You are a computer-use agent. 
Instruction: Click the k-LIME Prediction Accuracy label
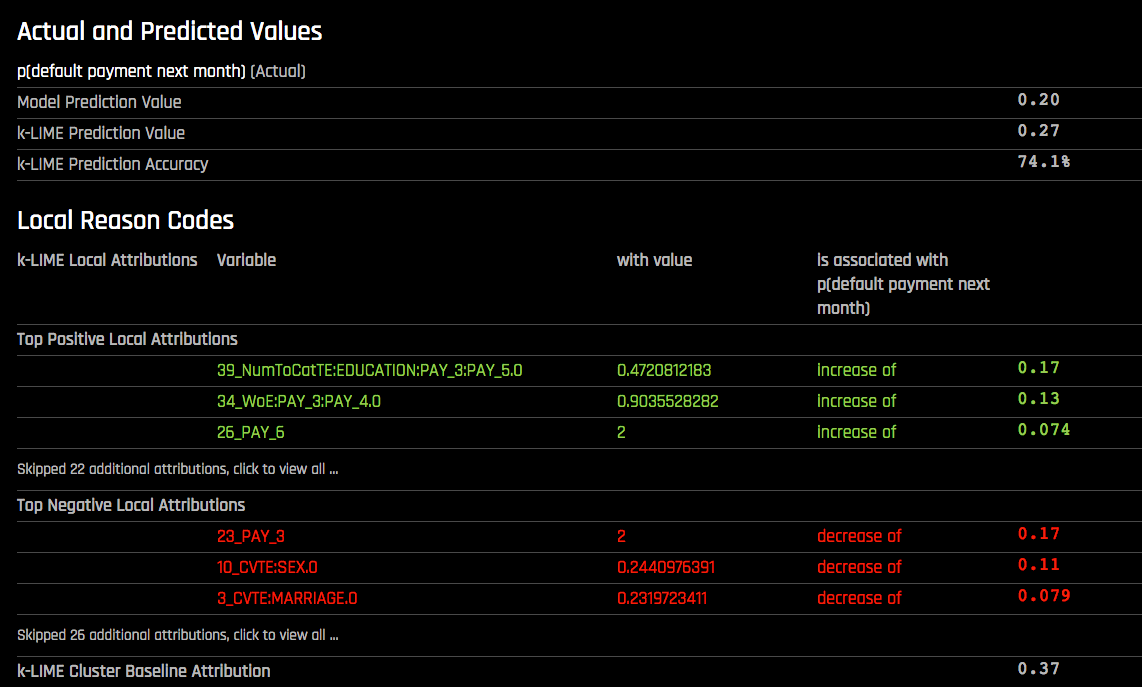tap(113, 165)
